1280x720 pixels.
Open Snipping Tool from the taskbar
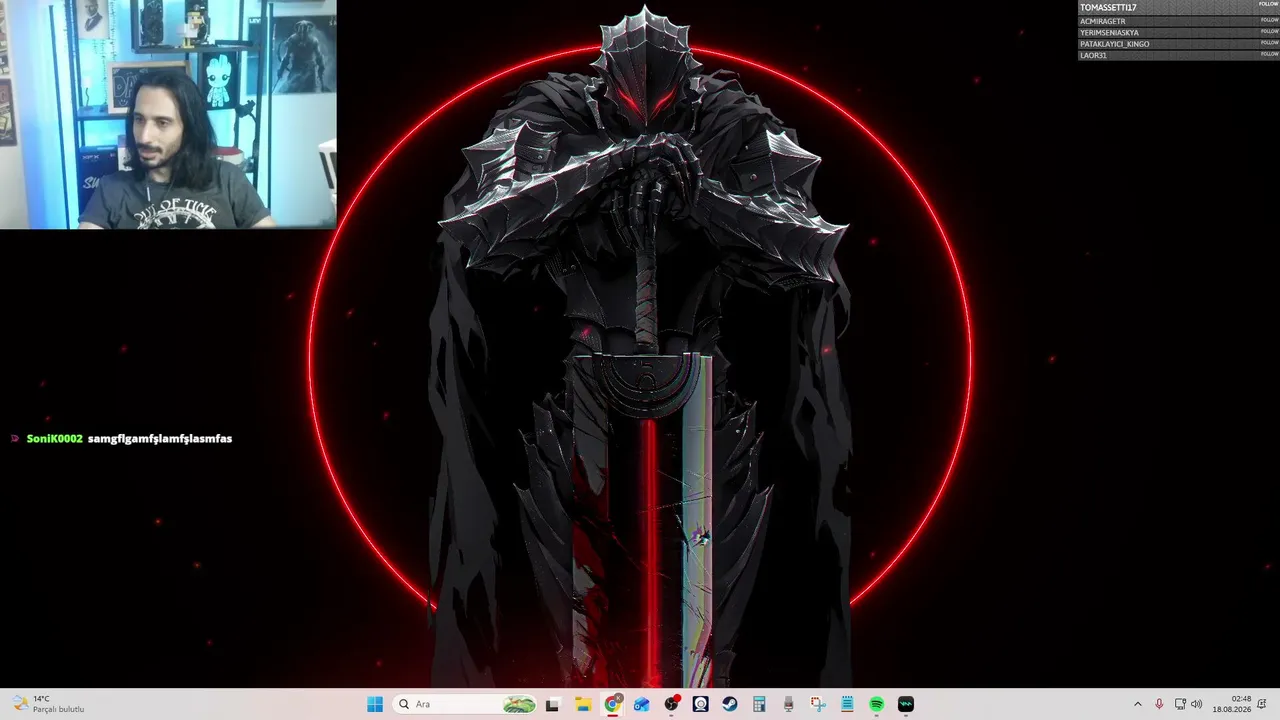[x=818, y=704]
